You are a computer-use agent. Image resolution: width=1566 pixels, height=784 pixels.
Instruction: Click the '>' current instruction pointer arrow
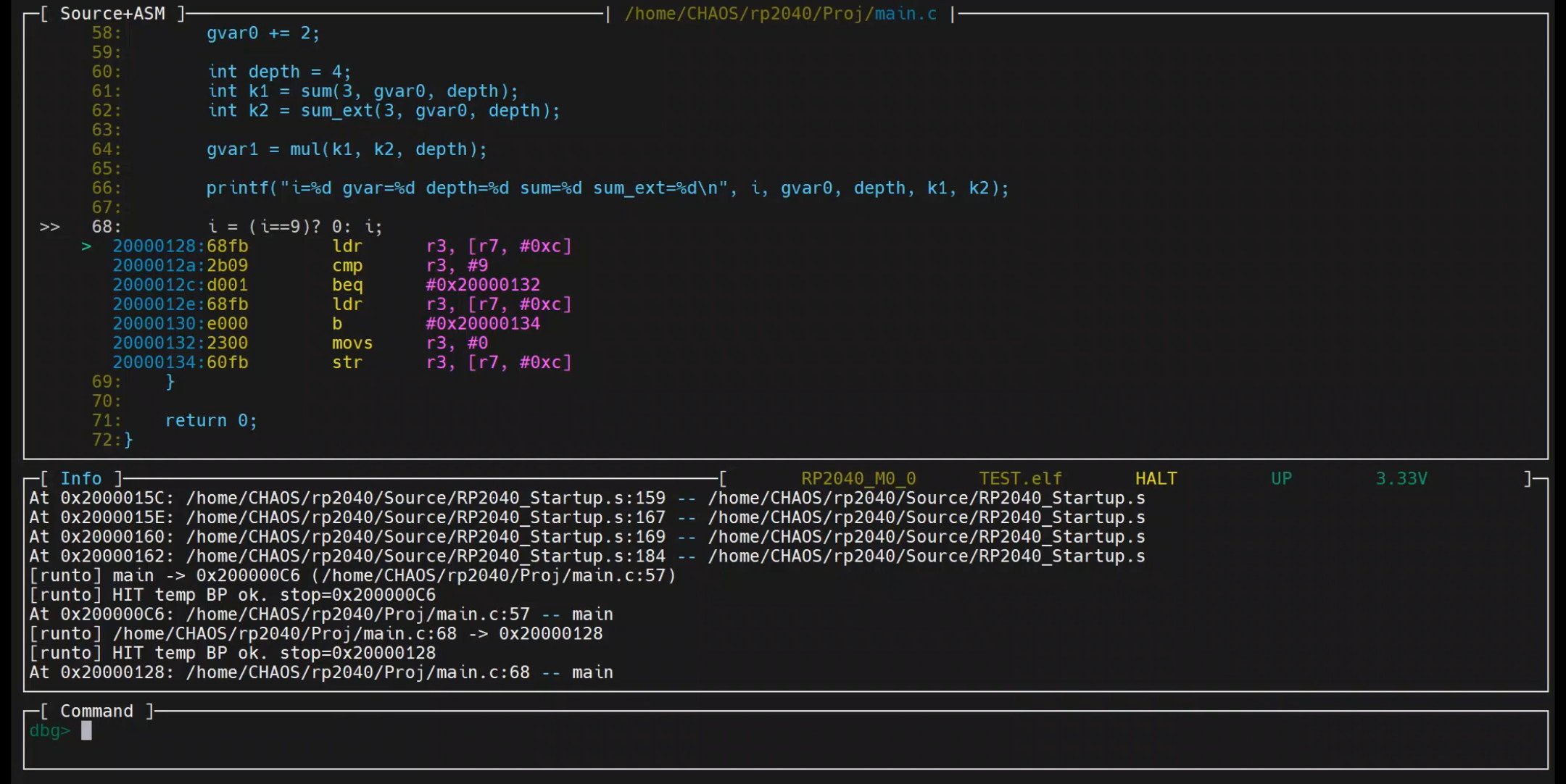coord(86,246)
